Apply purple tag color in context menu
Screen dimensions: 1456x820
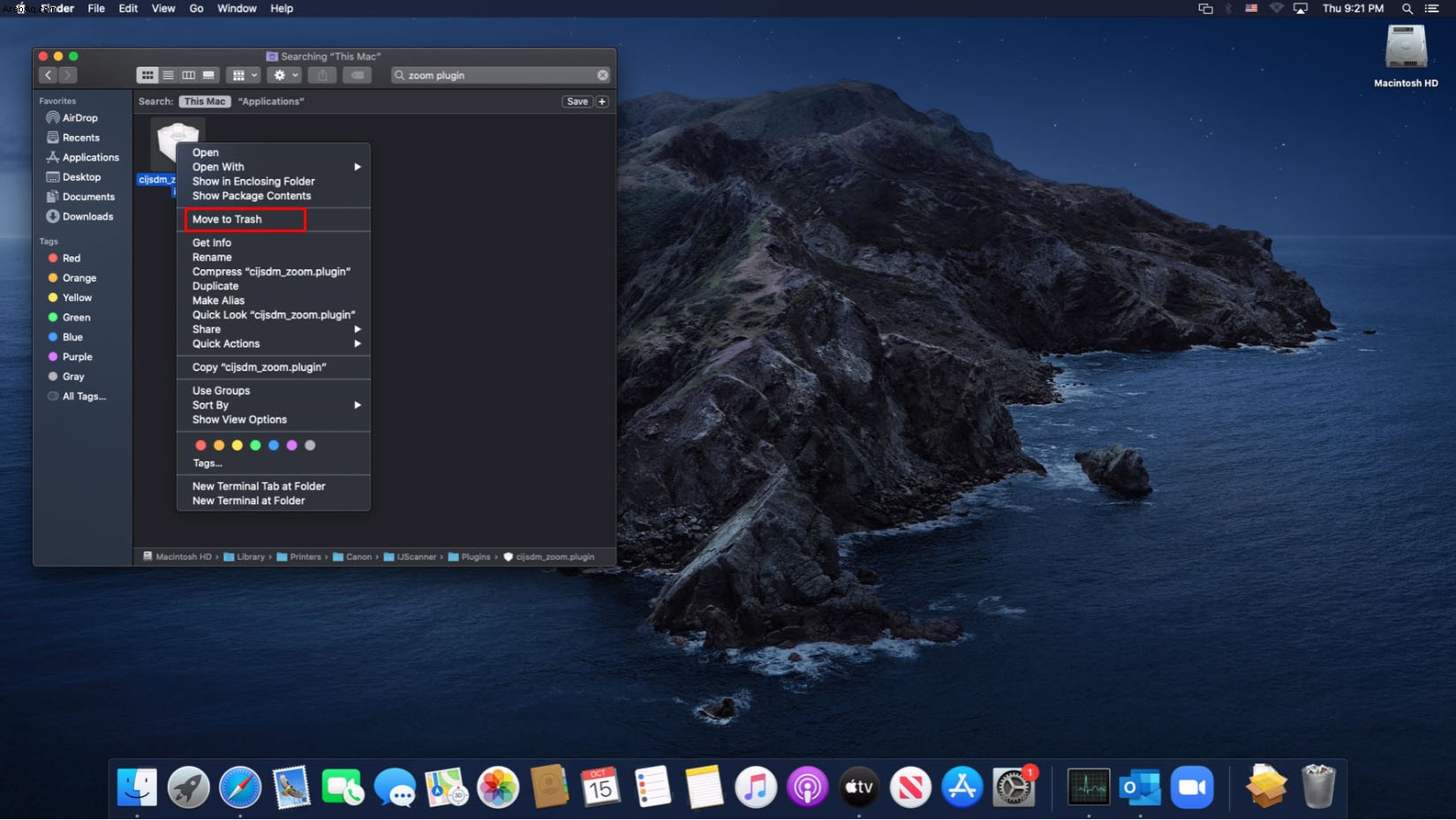[291, 446]
